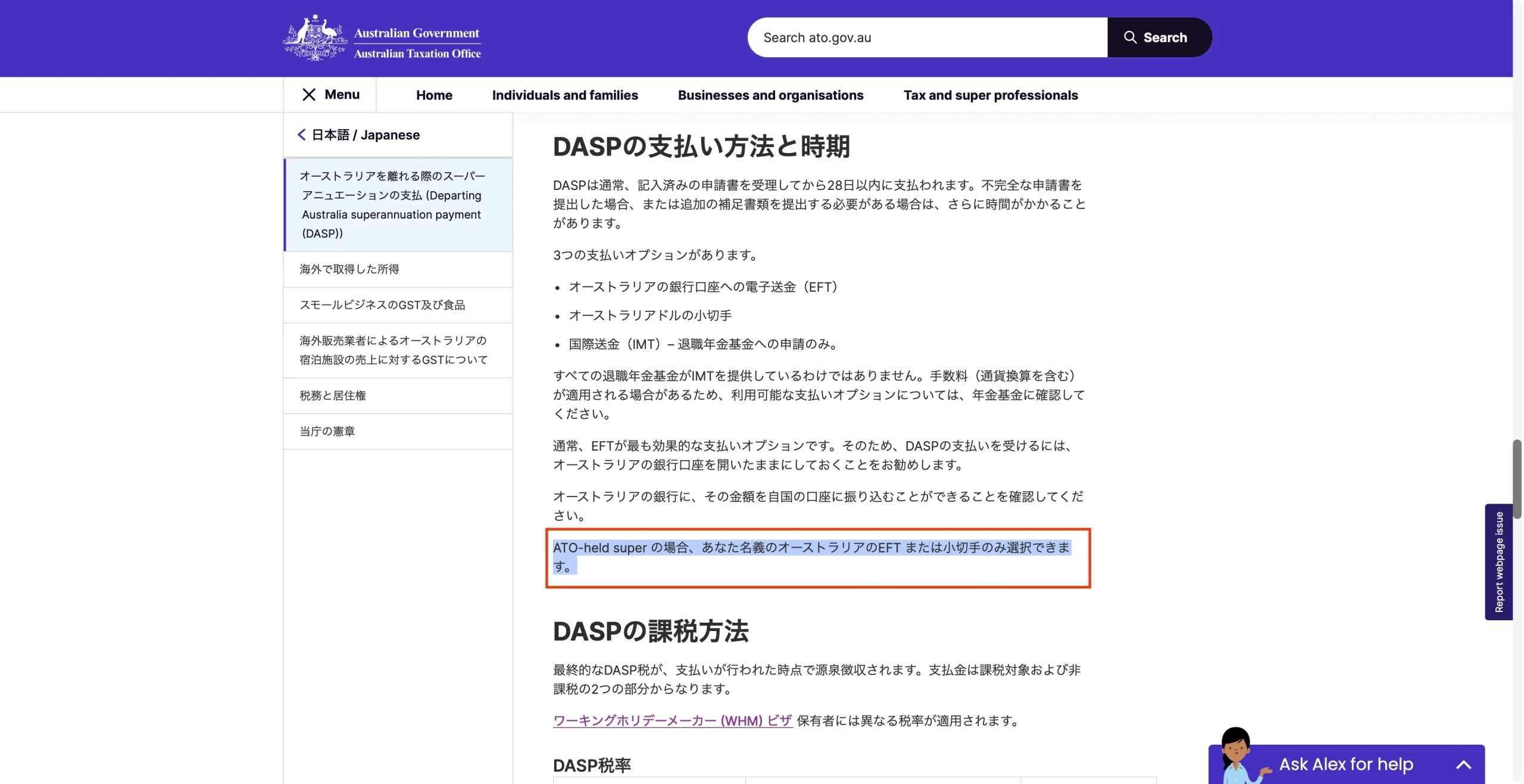The image size is (1524, 784).
Task: Close the menu with the X icon
Action: coord(308,95)
